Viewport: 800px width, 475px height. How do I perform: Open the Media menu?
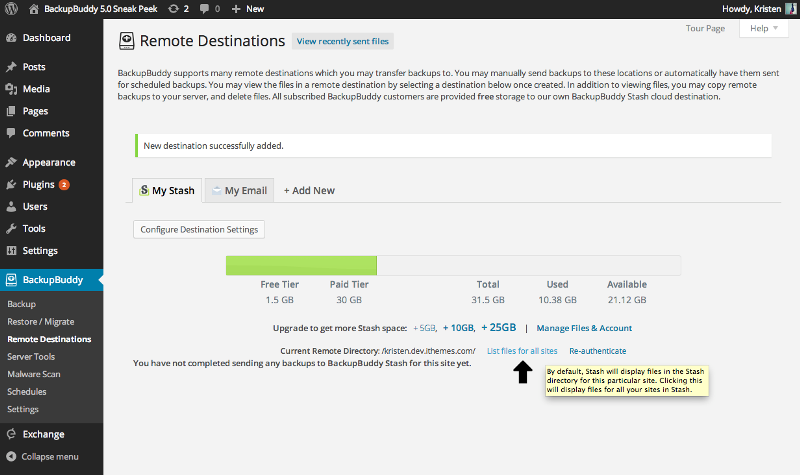[36, 89]
